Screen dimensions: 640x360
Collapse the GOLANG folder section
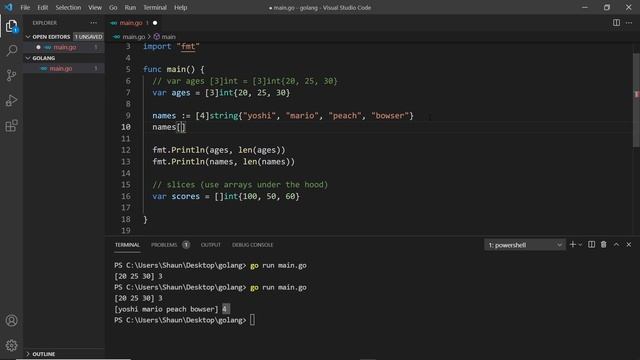coord(43,58)
